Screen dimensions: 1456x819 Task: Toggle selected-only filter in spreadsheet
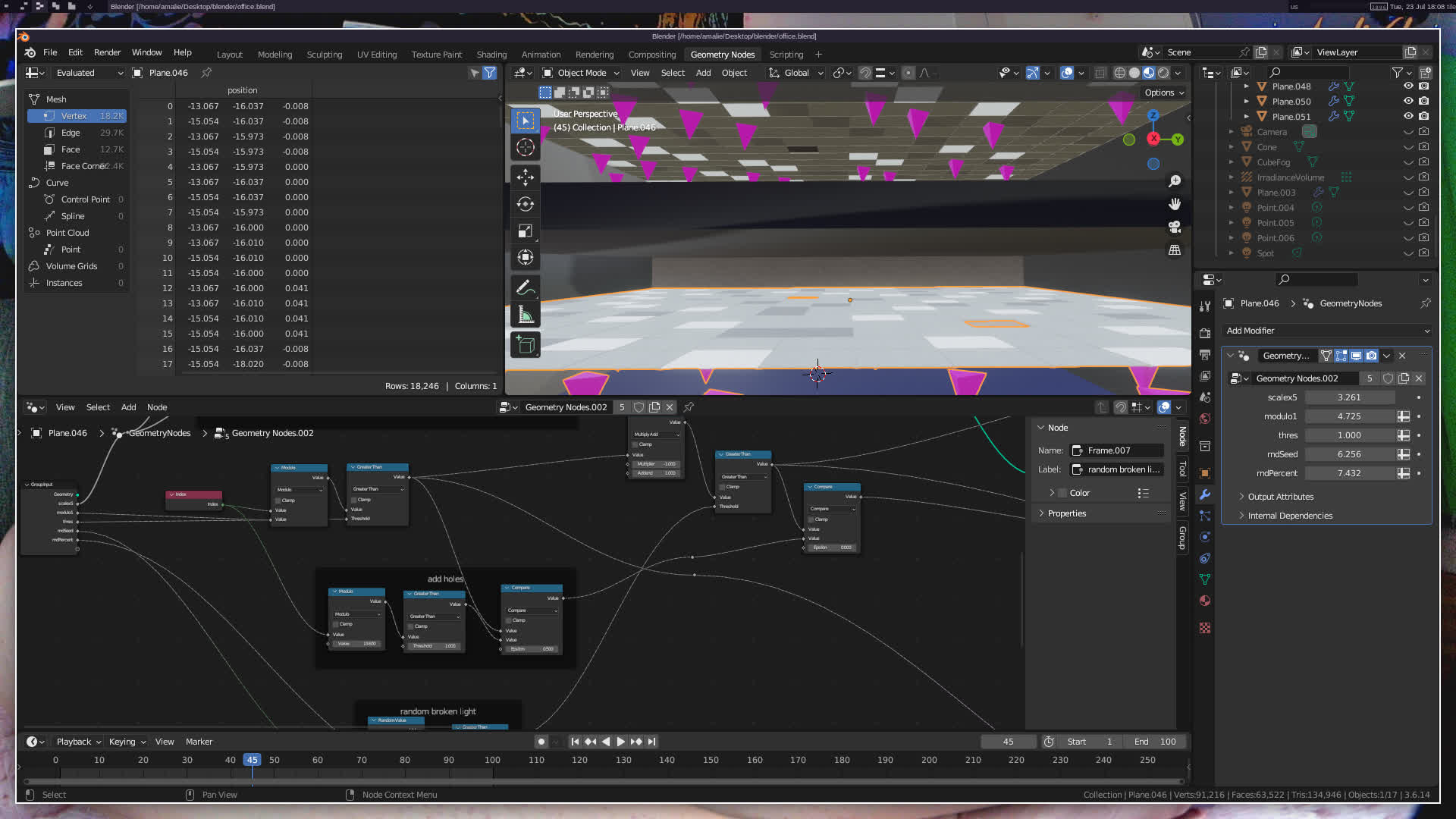(x=475, y=73)
